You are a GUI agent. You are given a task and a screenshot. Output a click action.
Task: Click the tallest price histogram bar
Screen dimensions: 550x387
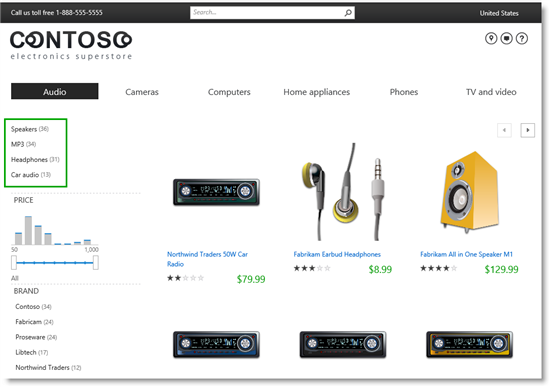tap(28, 231)
